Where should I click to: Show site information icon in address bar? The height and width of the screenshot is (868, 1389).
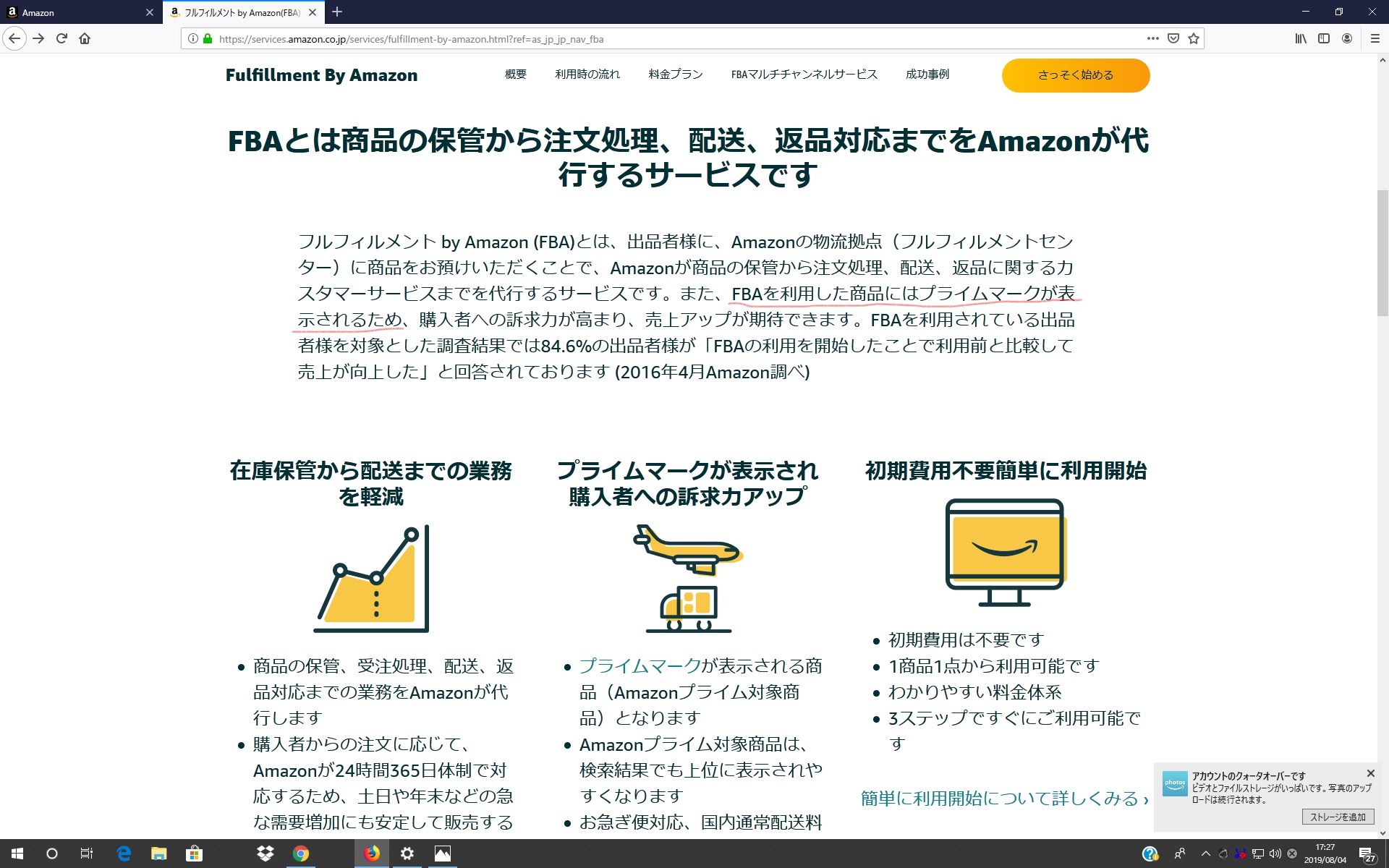tap(192, 39)
